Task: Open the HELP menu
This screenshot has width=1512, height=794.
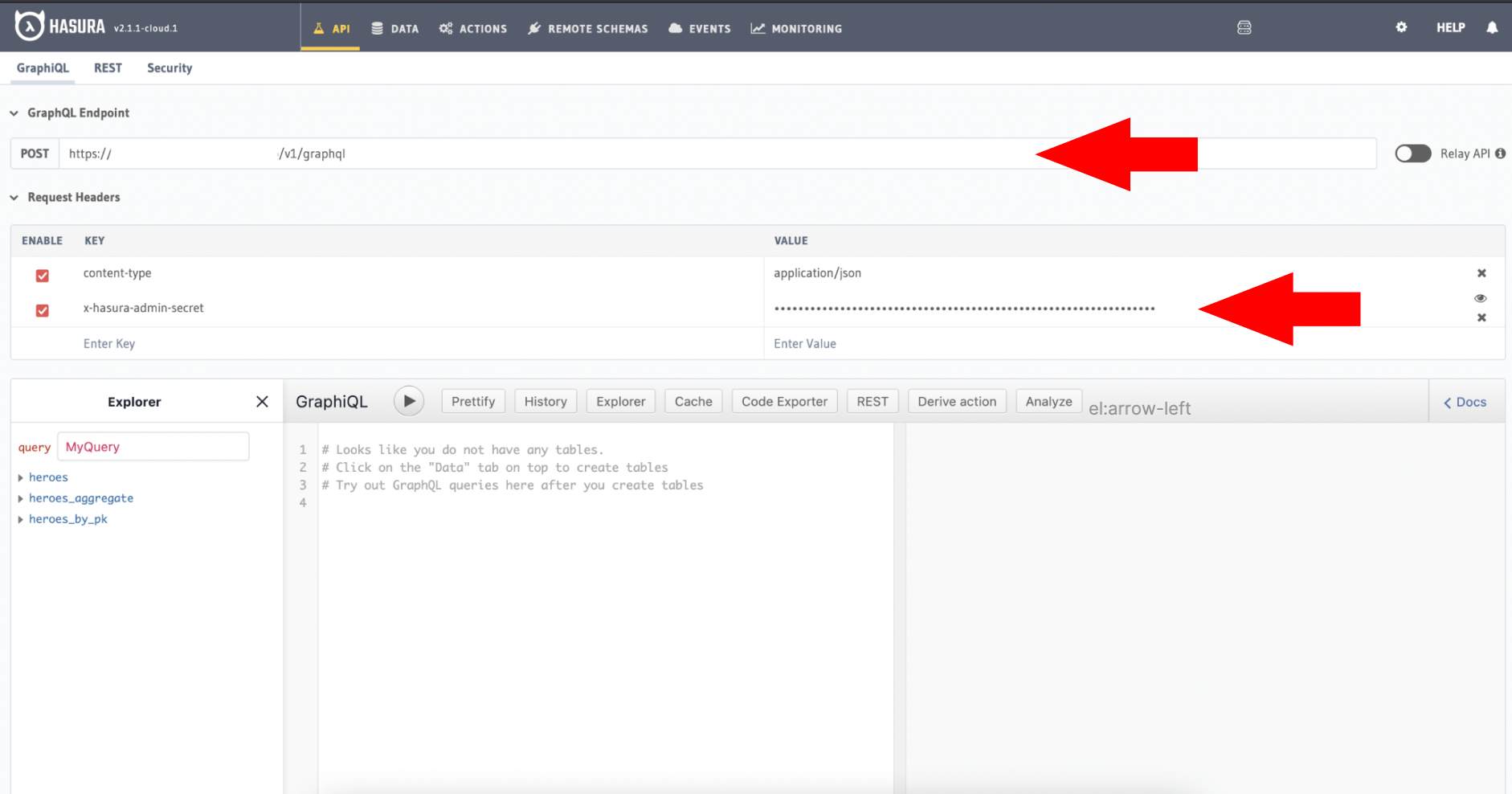Action: pos(1450,27)
